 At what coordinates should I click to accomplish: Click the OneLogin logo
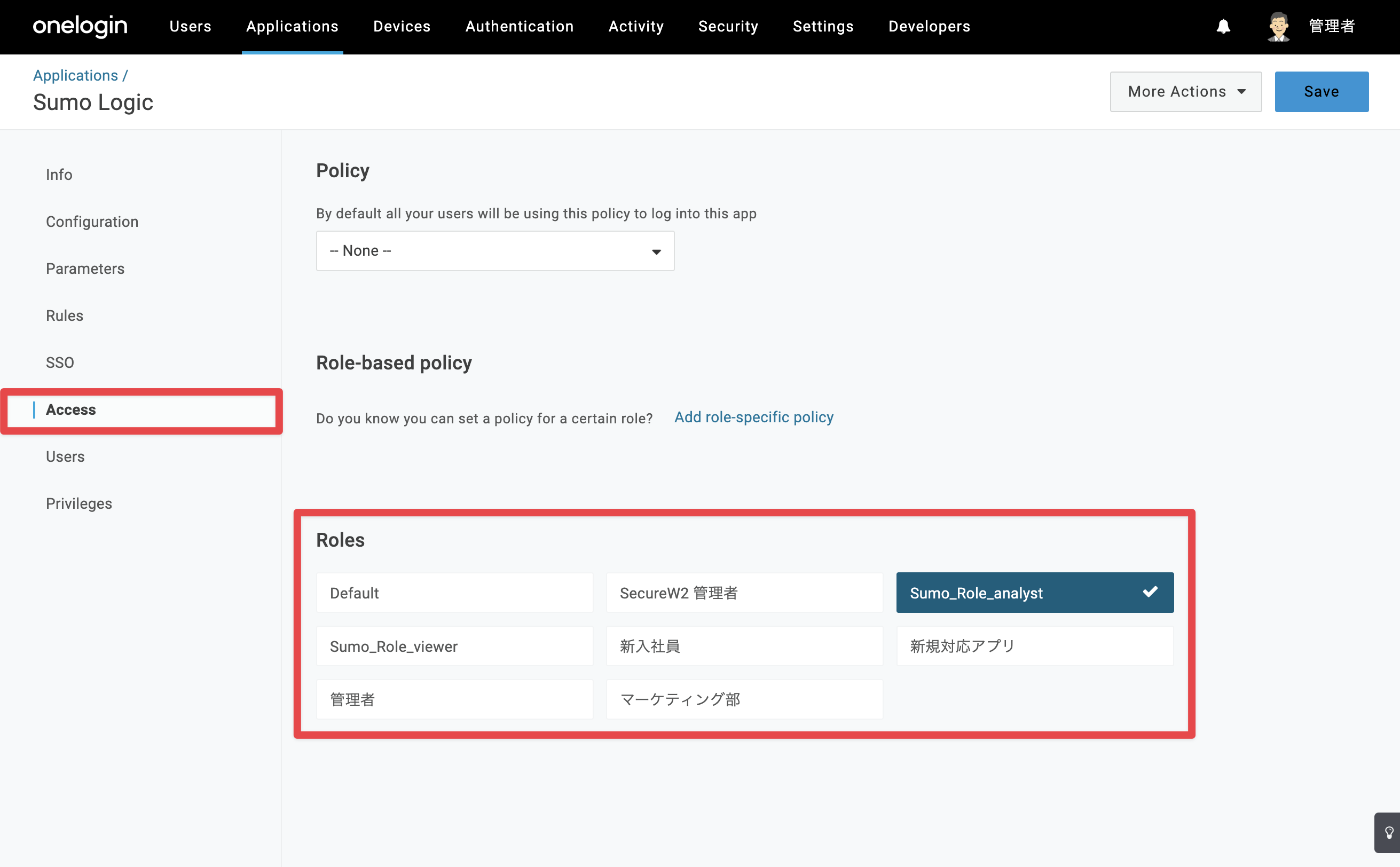(80, 26)
